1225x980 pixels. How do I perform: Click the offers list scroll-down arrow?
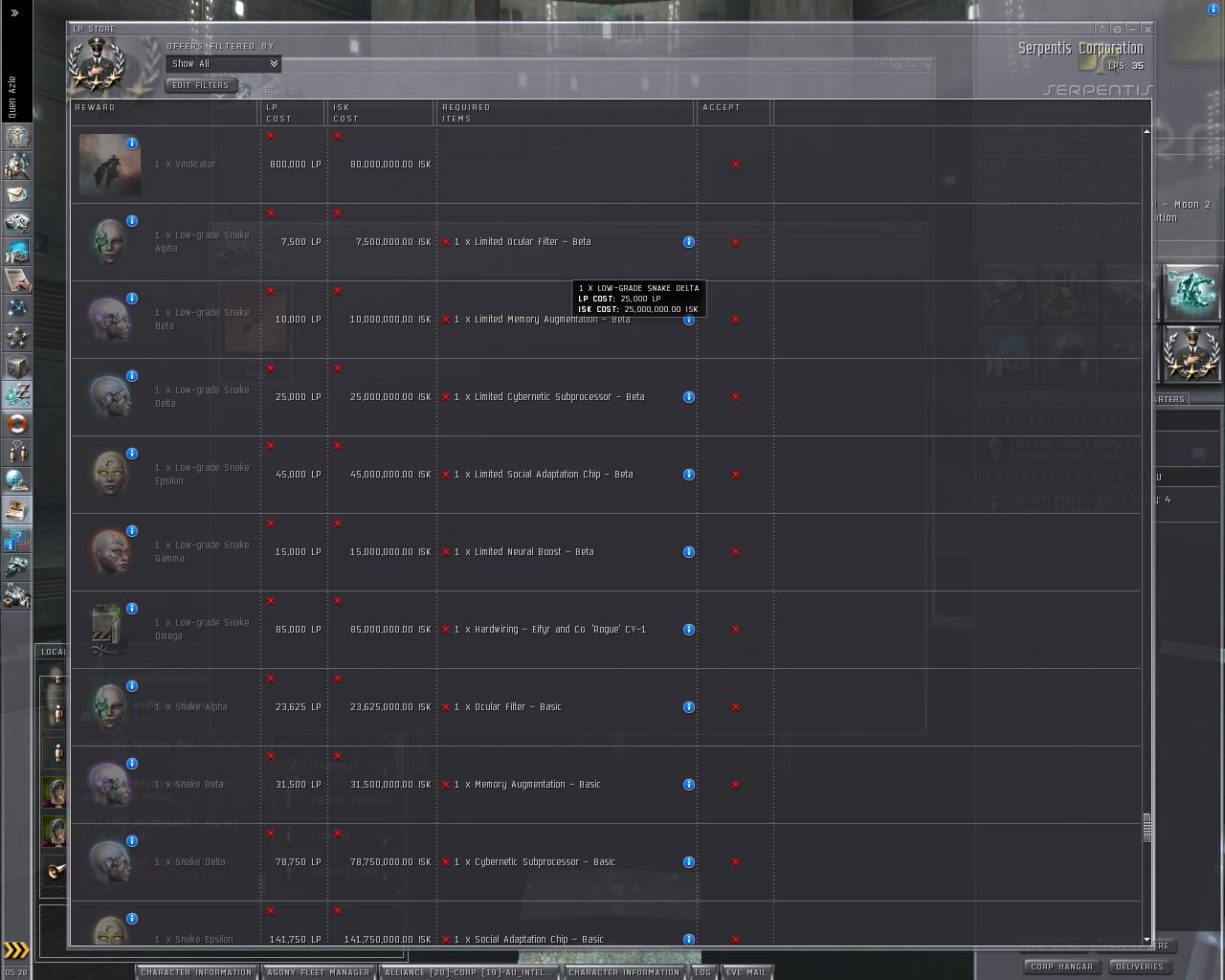click(x=1147, y=941)
